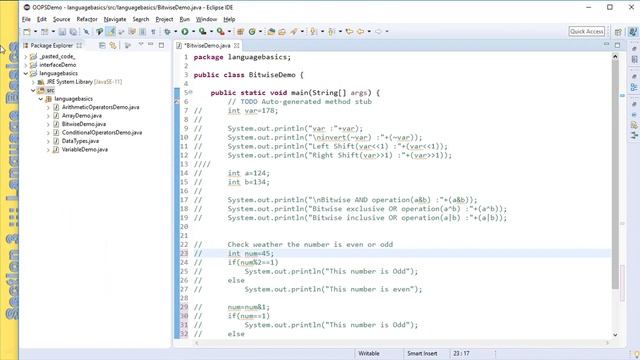The width and height of the screenshot is (640, 360).
Task: Click the Save toolbar icon
Action: 62,31
